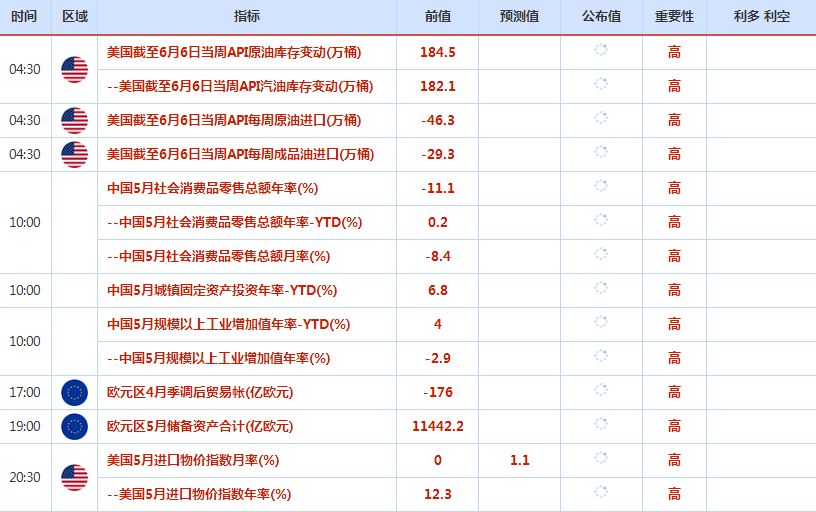Screen dimensions: 816x512
Task: Click loading spinner for 城镇固定资产投资年率 row
Action: coord(601,288)
